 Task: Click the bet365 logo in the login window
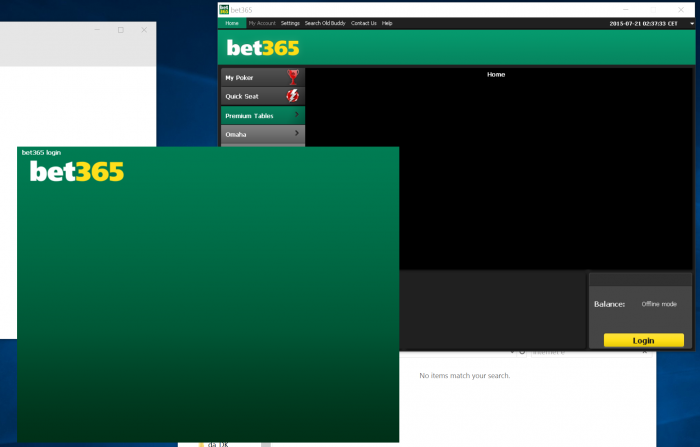click(77, 171)
